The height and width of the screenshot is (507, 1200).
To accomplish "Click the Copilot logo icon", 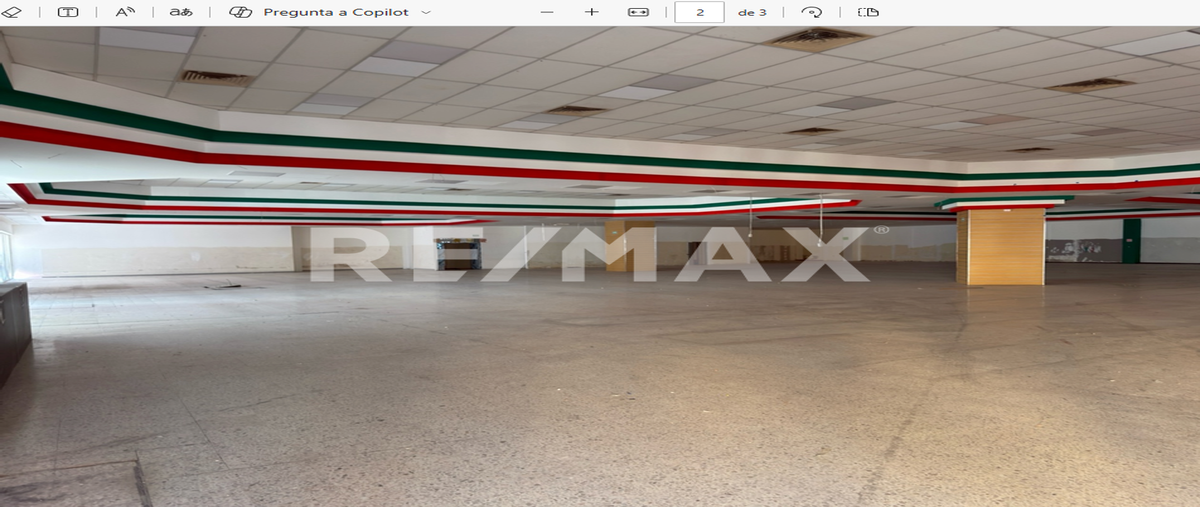I will tap(240, 12).
